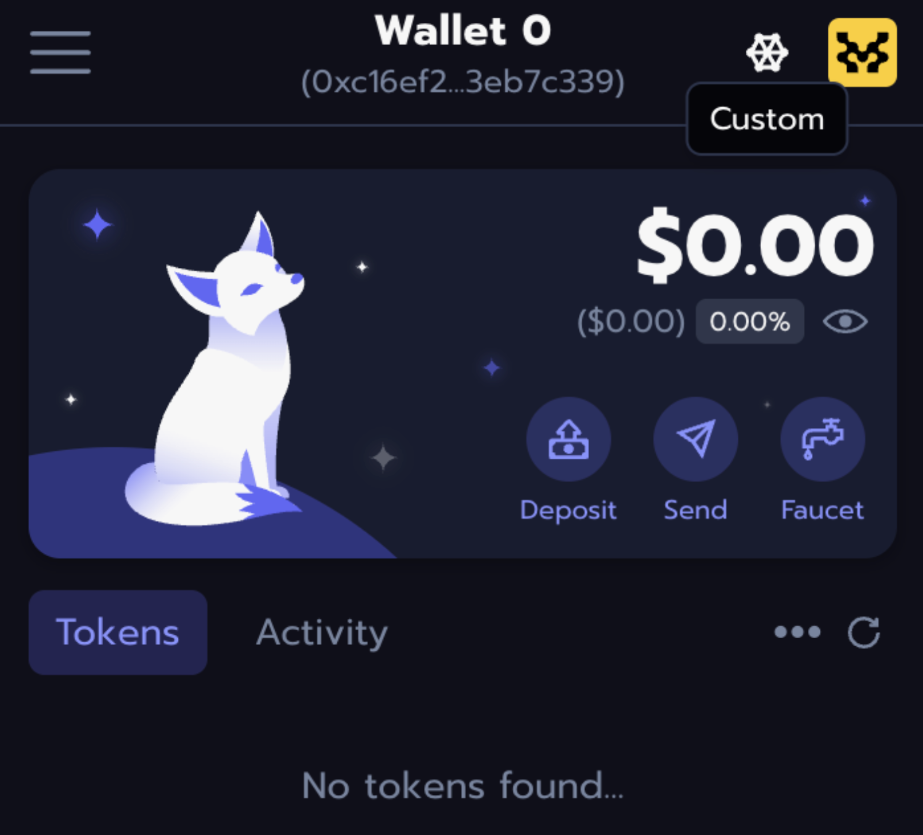Open the three dots options menu

coord(797,632)
